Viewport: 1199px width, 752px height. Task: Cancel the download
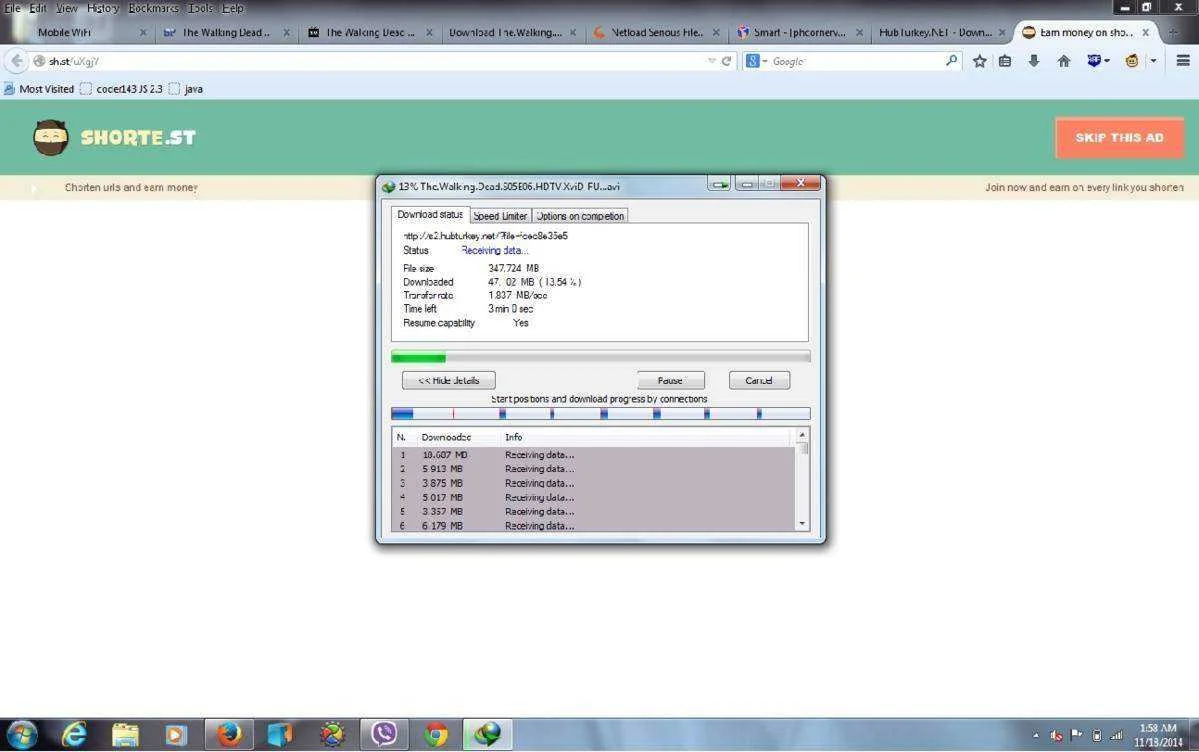click(x=759, y=380)
